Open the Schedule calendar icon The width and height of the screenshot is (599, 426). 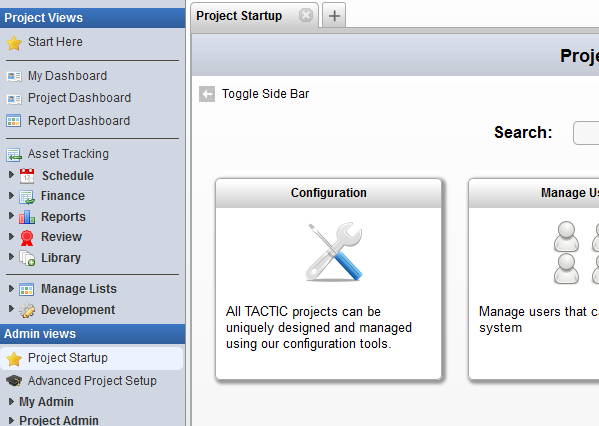click(x=27, y=176)
